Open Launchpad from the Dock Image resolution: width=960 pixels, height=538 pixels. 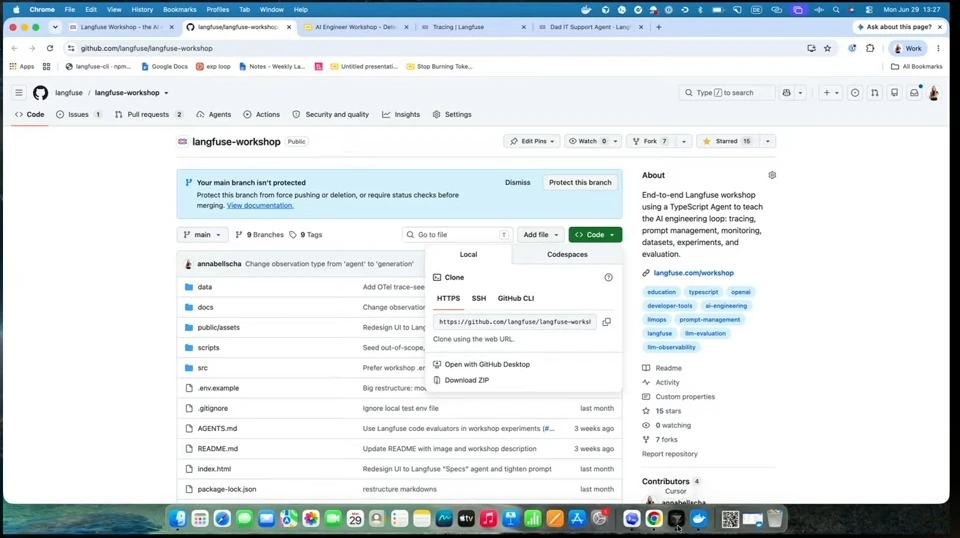point(200,519)
